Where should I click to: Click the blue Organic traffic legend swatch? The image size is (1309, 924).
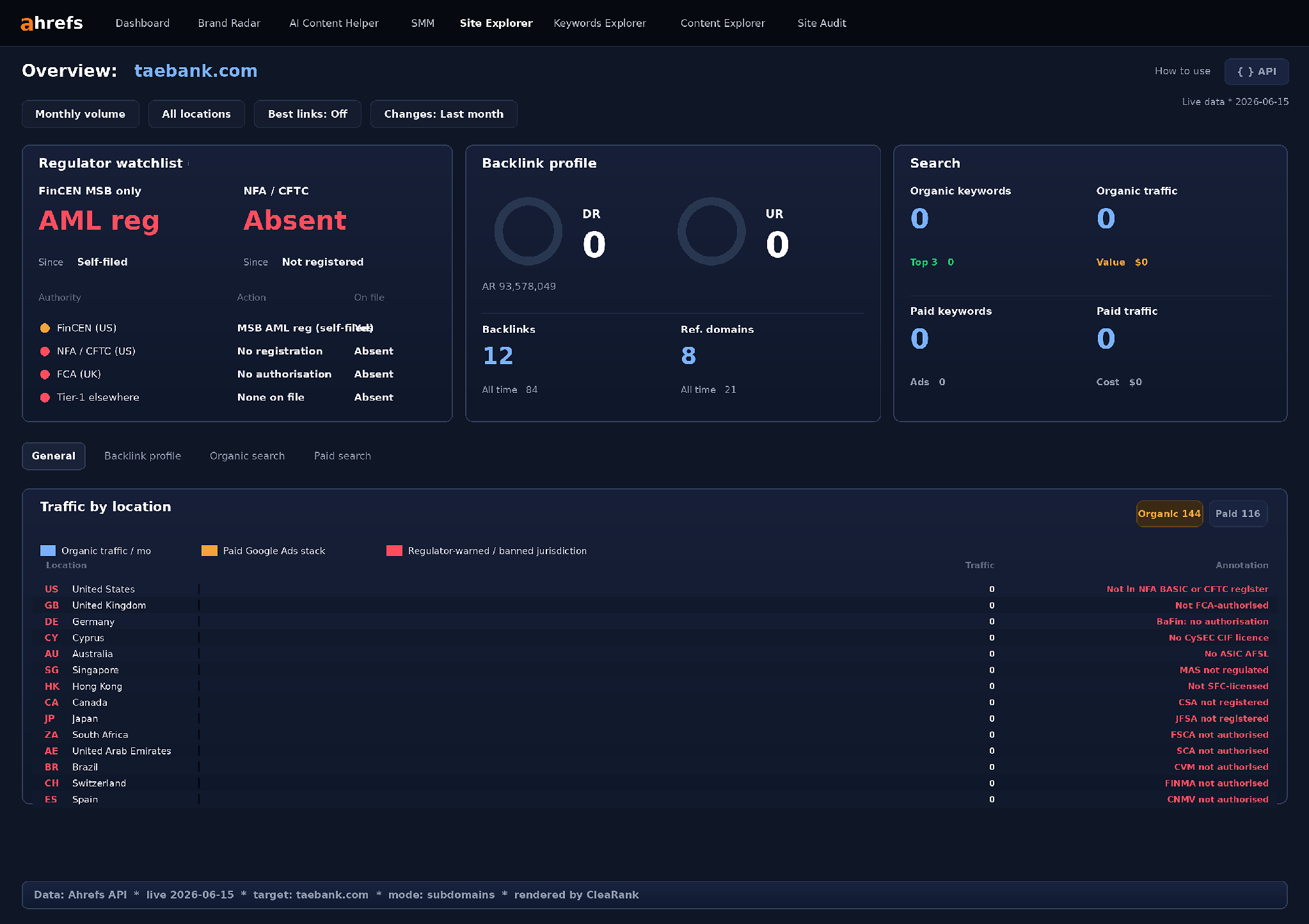click(x=48, y=551)
